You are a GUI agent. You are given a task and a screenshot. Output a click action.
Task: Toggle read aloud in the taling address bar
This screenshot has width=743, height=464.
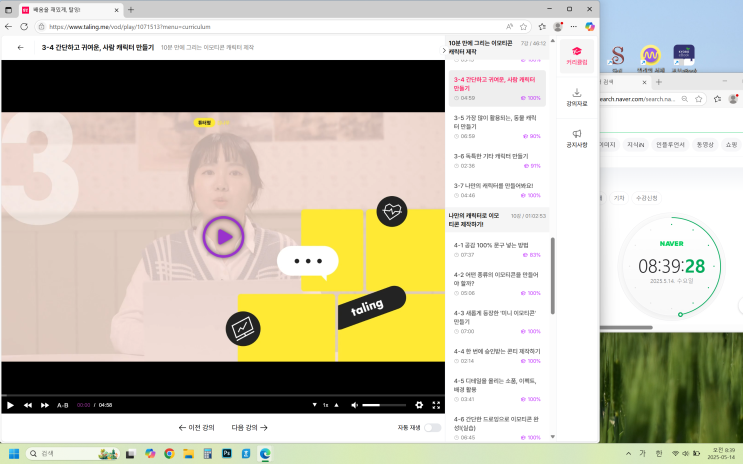tap(509, 27)
